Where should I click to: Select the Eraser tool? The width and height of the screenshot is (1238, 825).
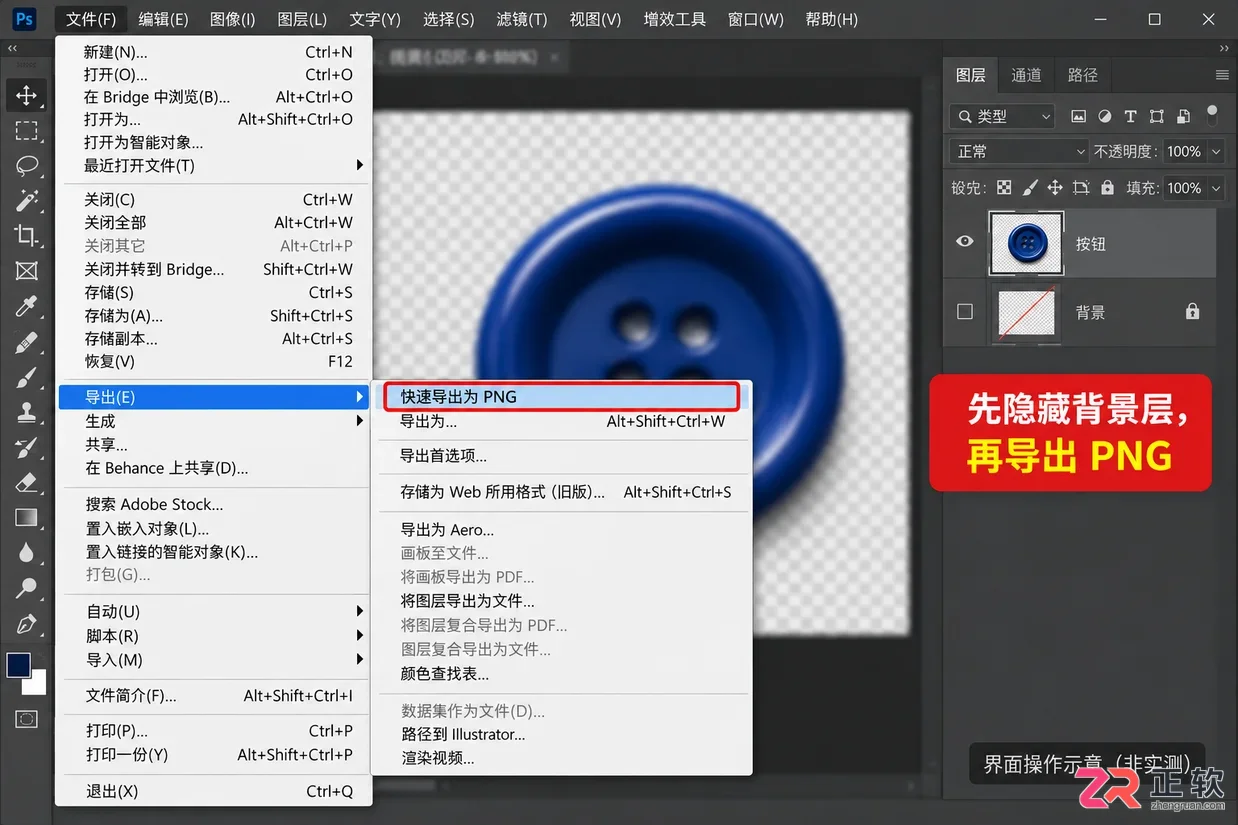click(x=26, y=483)
